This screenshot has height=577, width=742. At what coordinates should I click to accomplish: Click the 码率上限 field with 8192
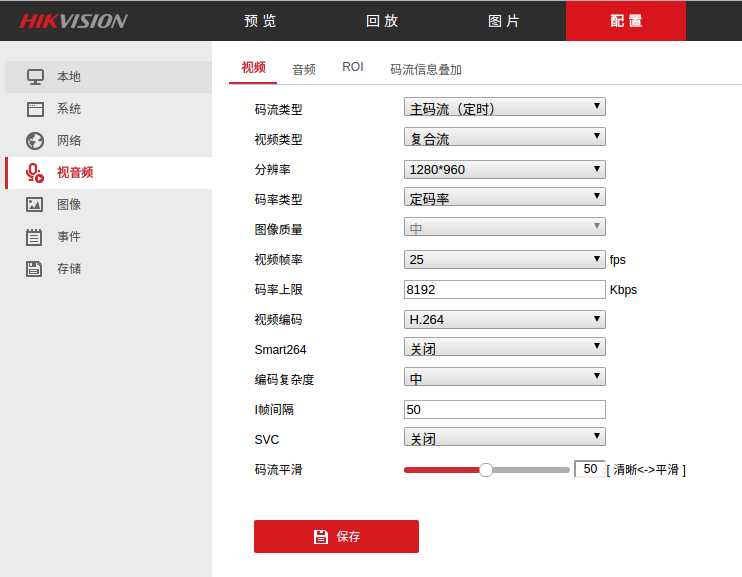pos(505,290)
